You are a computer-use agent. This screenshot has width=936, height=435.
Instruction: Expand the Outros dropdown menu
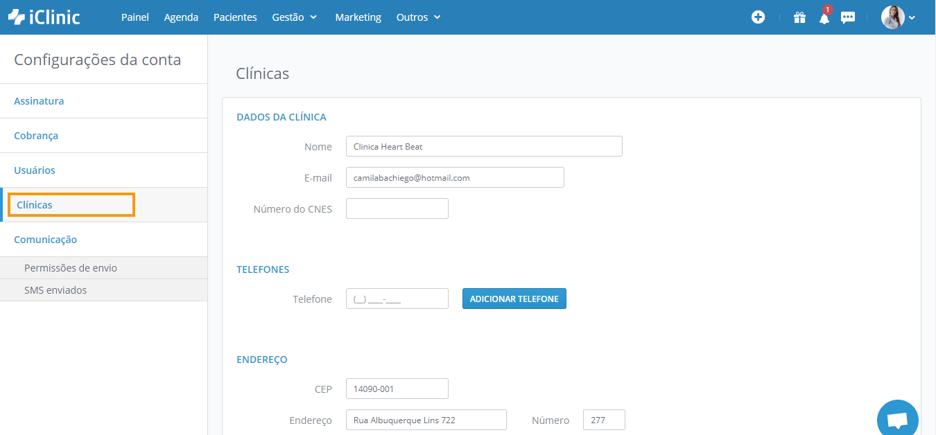(418, 17)
